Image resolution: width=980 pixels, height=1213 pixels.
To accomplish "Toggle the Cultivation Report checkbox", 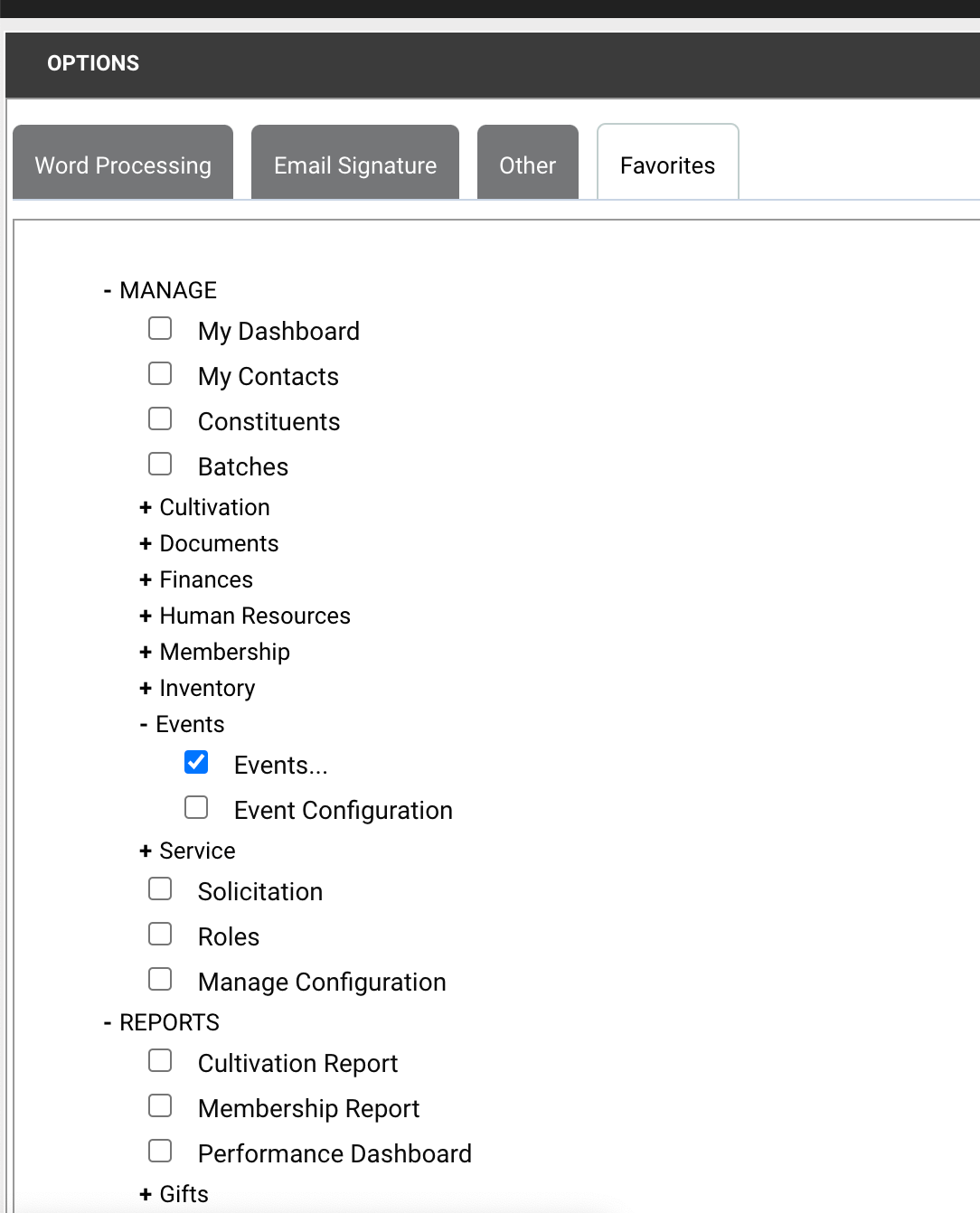I will pos(160,1060).
